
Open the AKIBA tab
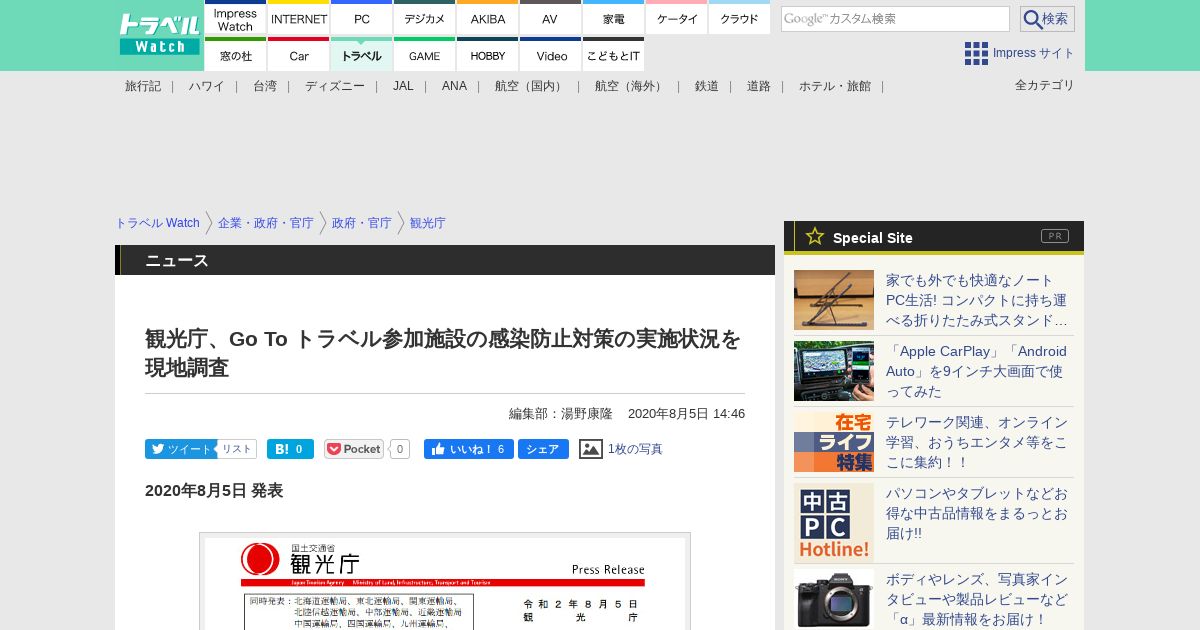(488, 18)
